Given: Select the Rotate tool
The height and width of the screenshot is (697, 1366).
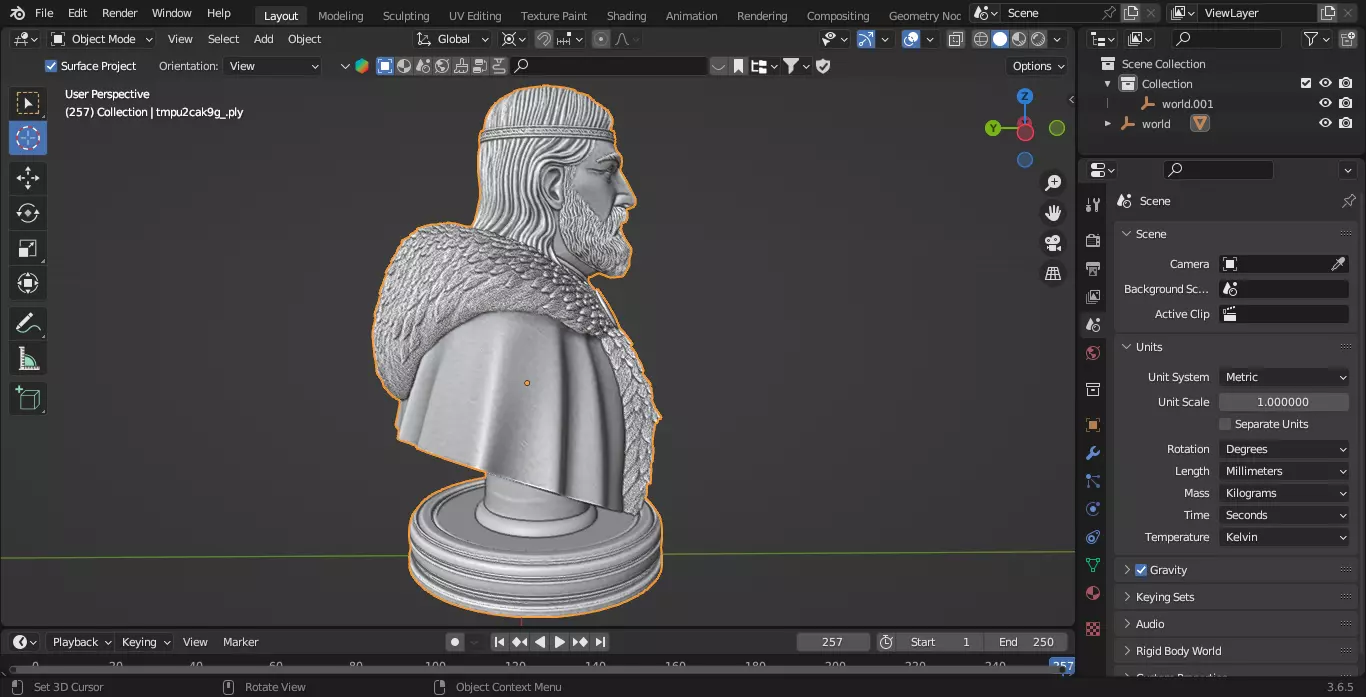Looking at the screenshot, I should pos(28,213).
